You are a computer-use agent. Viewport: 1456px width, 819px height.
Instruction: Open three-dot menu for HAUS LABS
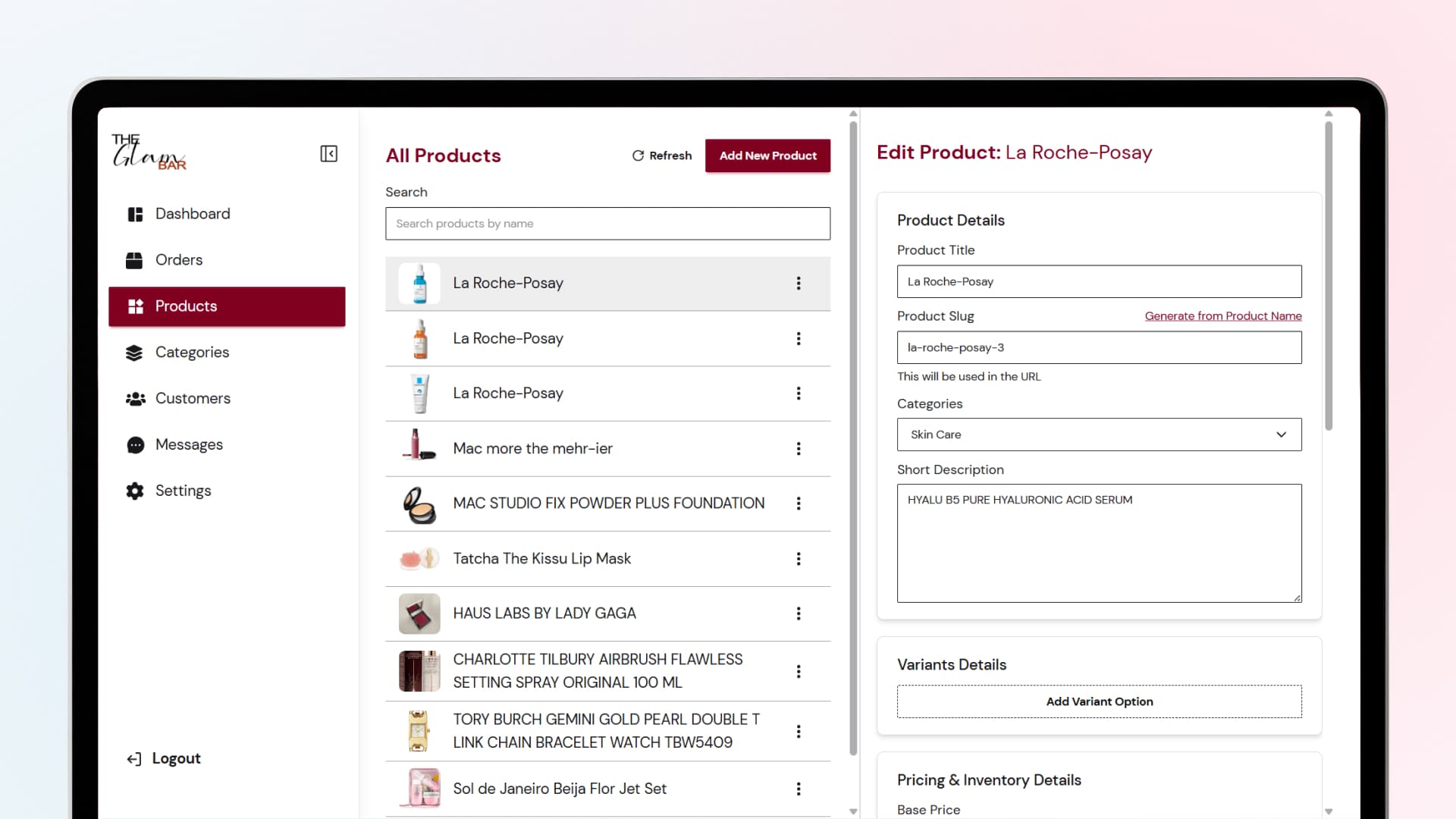pyautogui.click(x=798, y=613)
